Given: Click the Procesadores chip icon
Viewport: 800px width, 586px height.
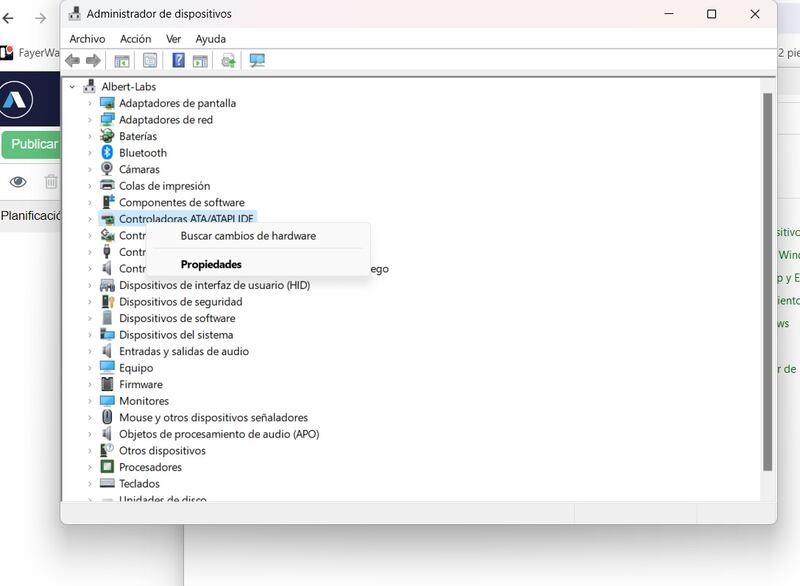Looking at the screenshot, I should [x=107, y=467].
